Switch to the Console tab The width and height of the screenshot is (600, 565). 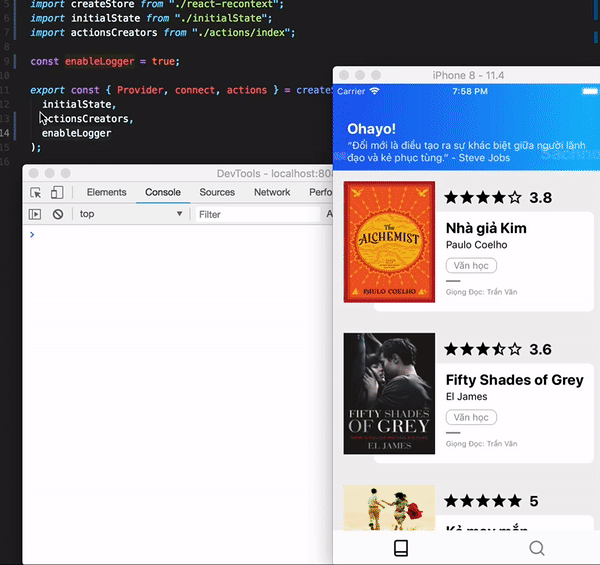(x=163, y=192)
